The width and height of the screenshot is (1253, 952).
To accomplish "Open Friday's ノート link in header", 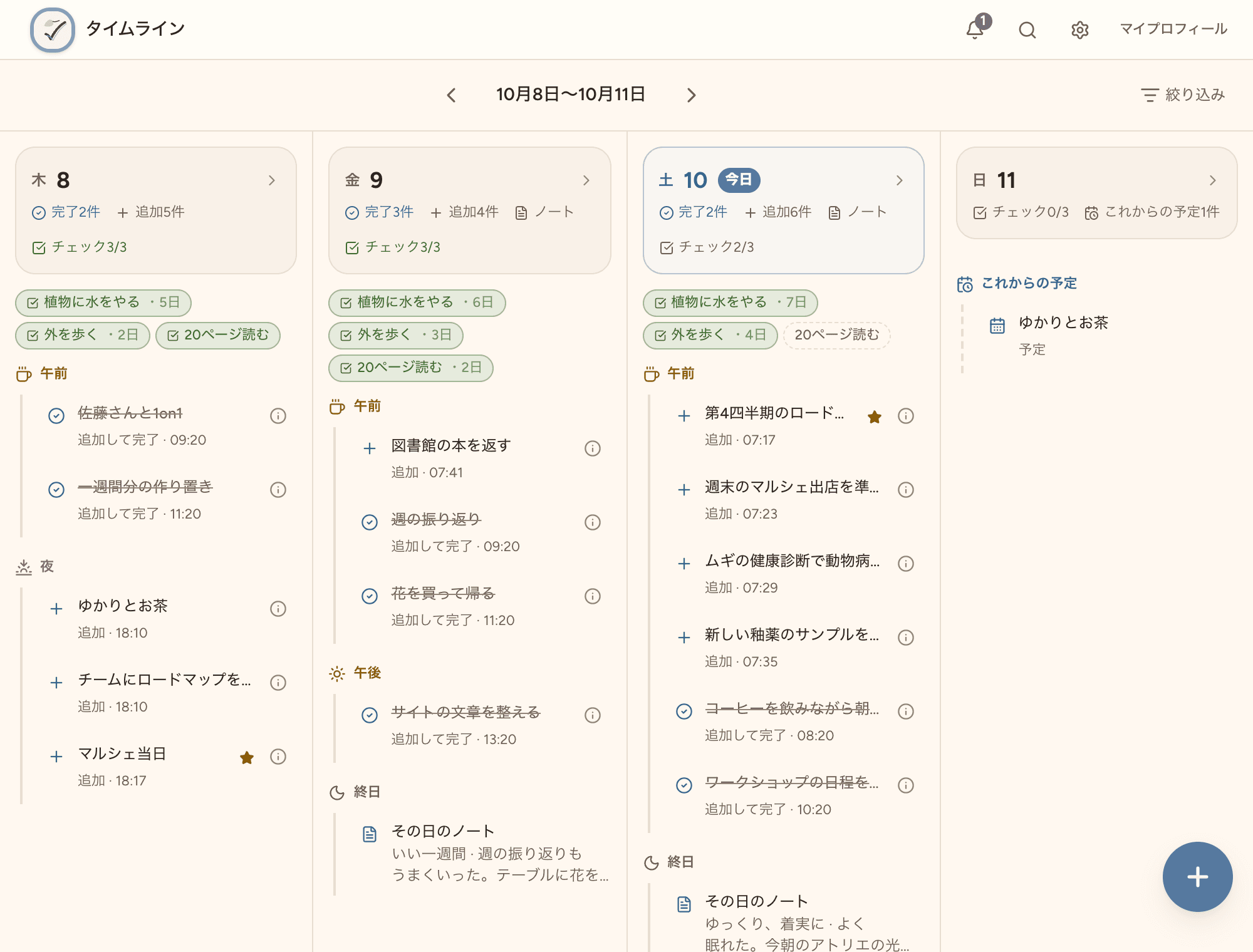I will [x=544, y=212].
